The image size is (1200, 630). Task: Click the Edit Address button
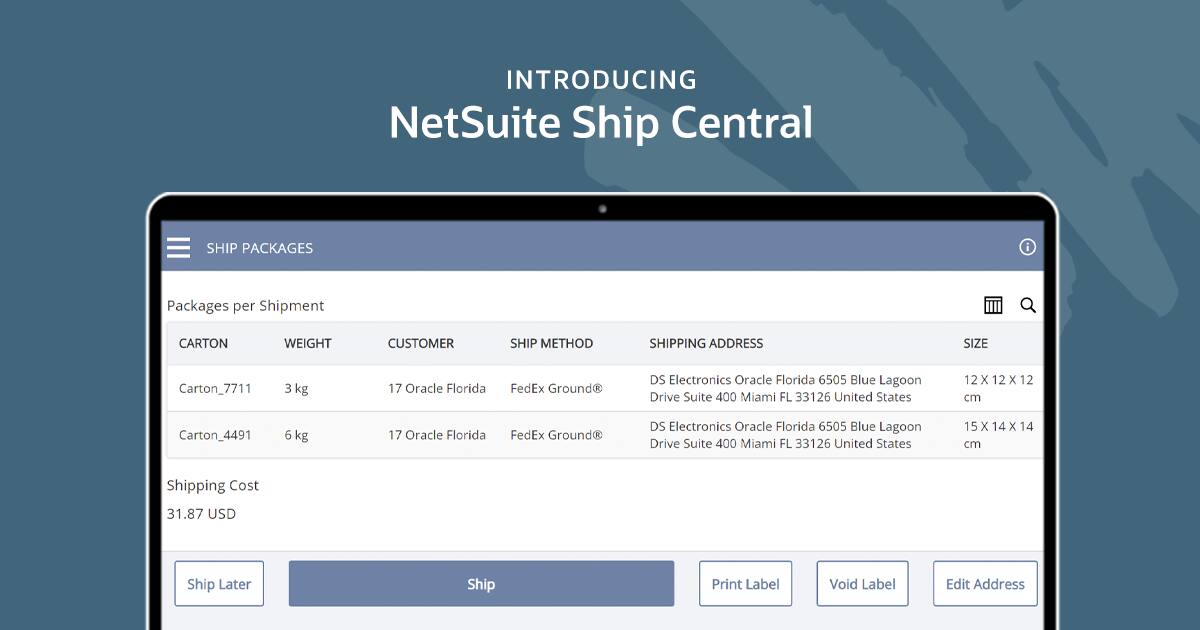pyautogui.click(x=985, y=584)
